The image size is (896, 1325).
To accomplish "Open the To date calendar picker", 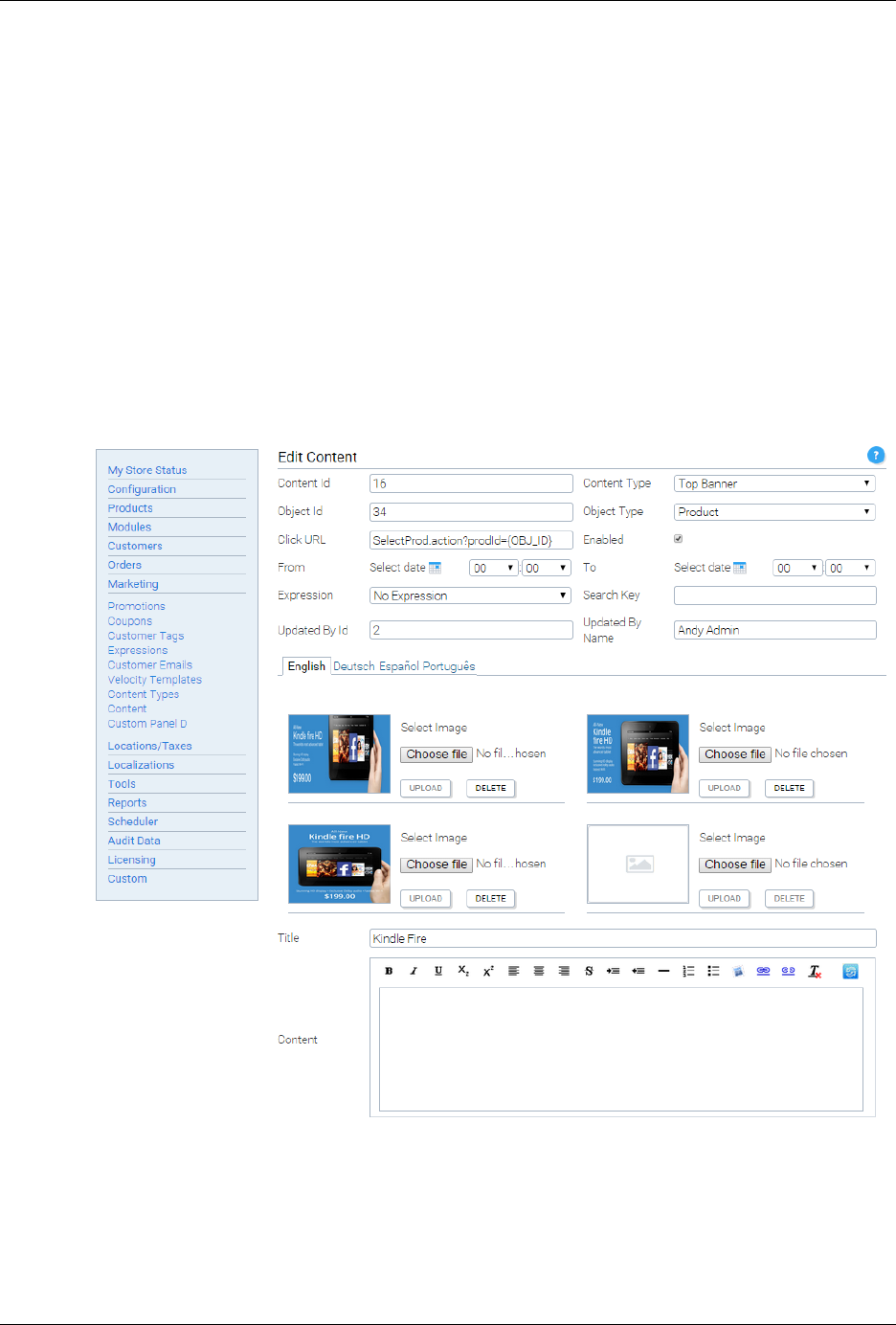I will coord(739,568).
